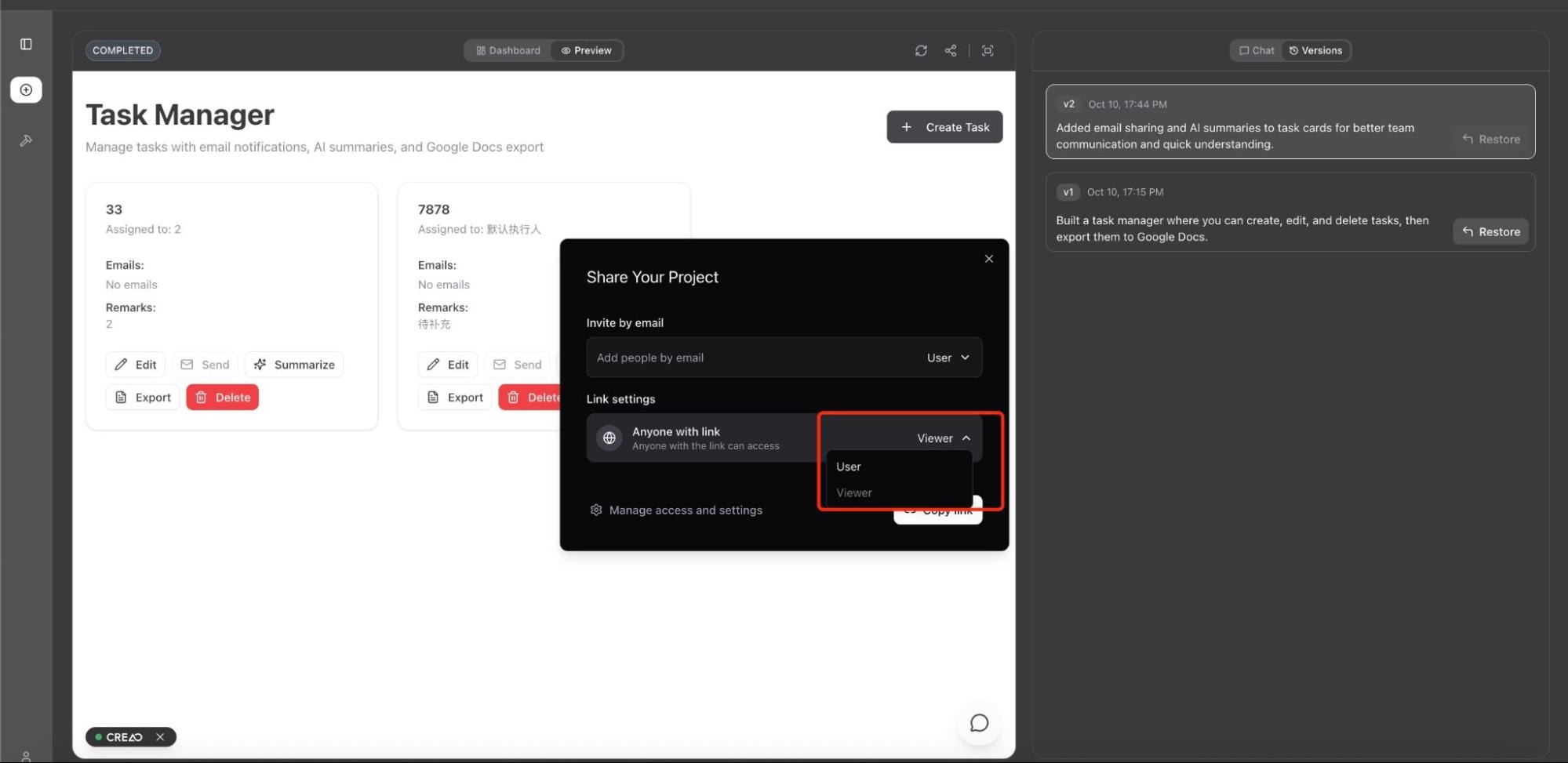Restore version v1
The image size is (1568, 763).
[x=1491, y=231]
